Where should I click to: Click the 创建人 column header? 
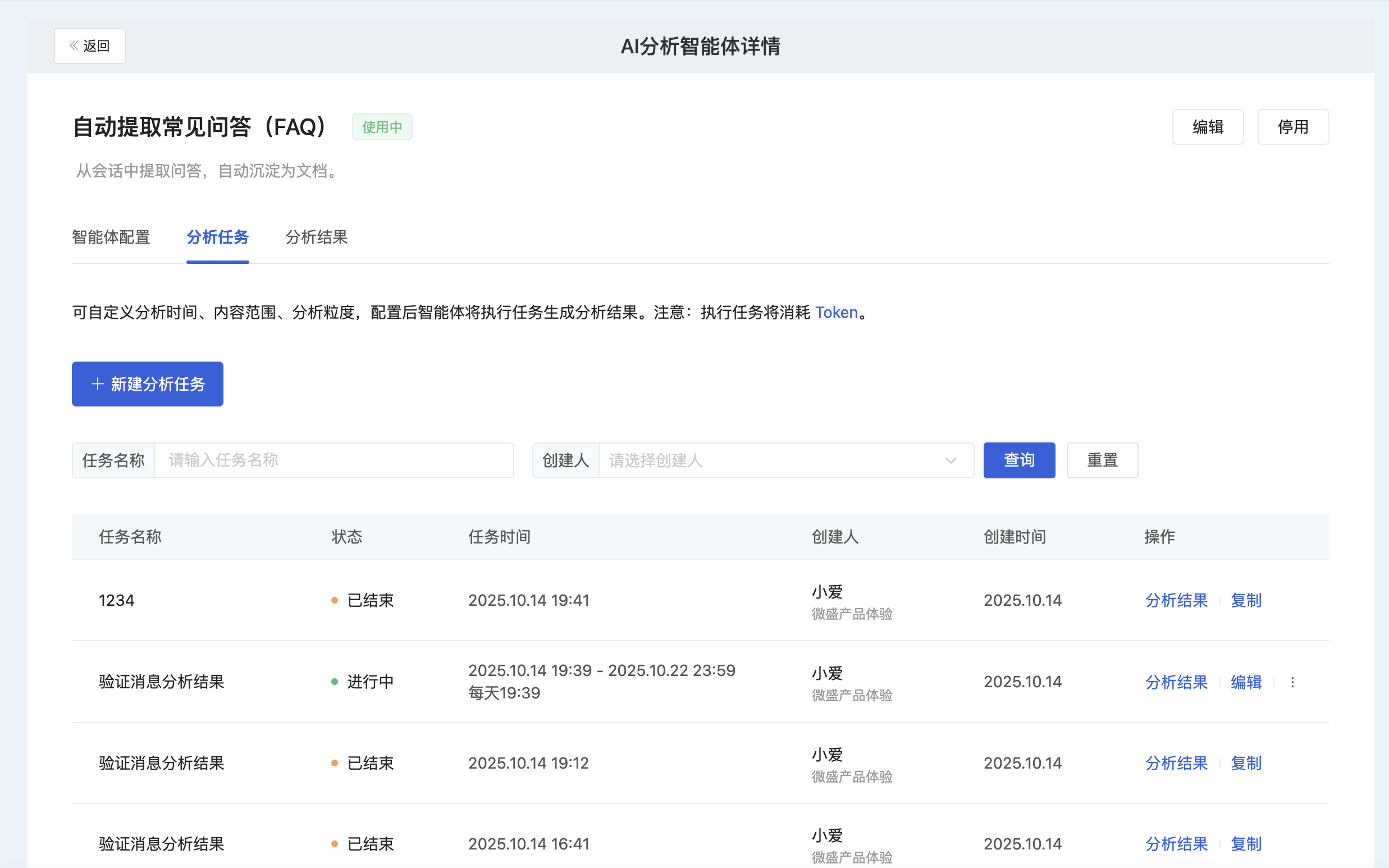coord(835,537)
